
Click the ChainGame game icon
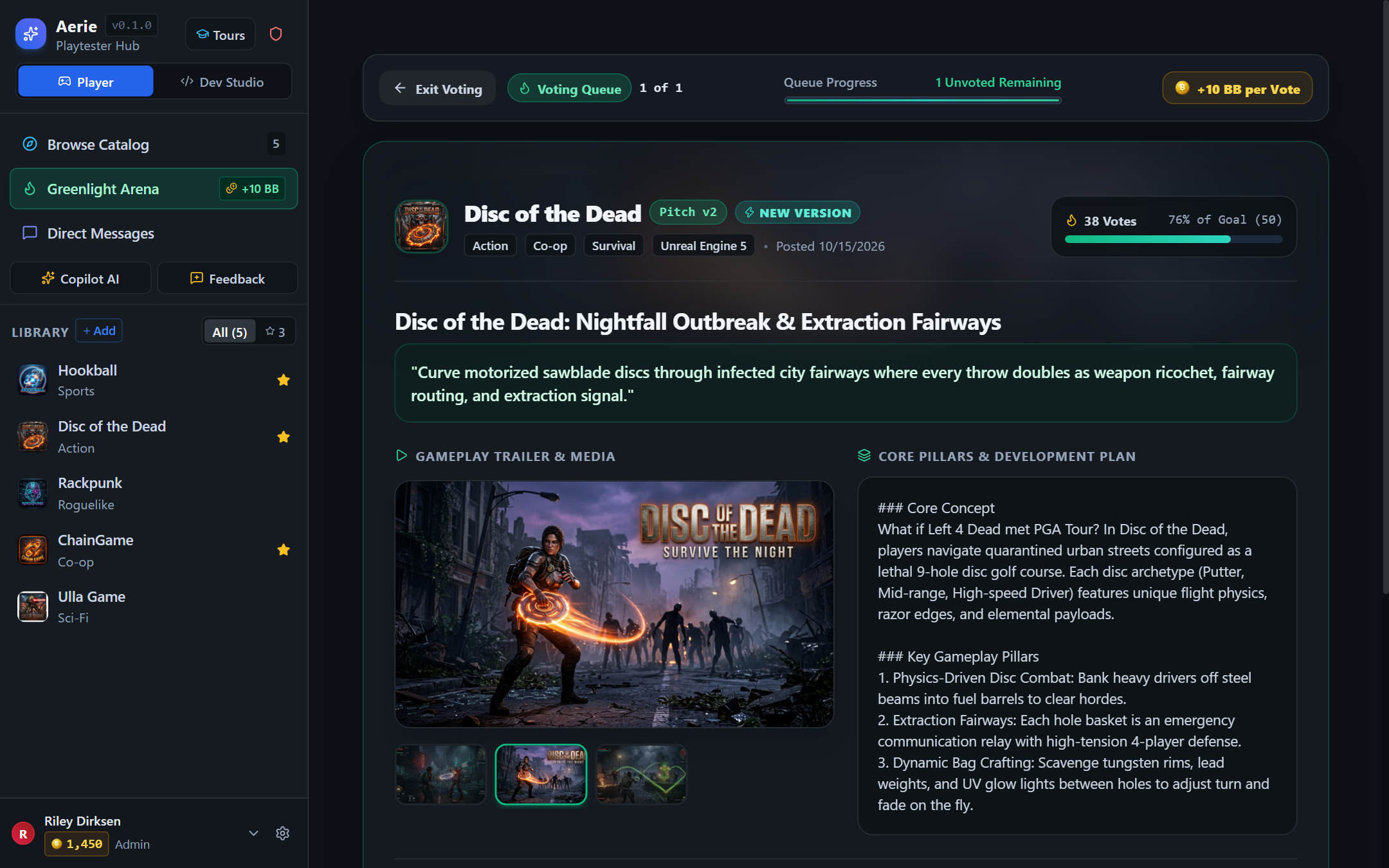click(33, 550)
